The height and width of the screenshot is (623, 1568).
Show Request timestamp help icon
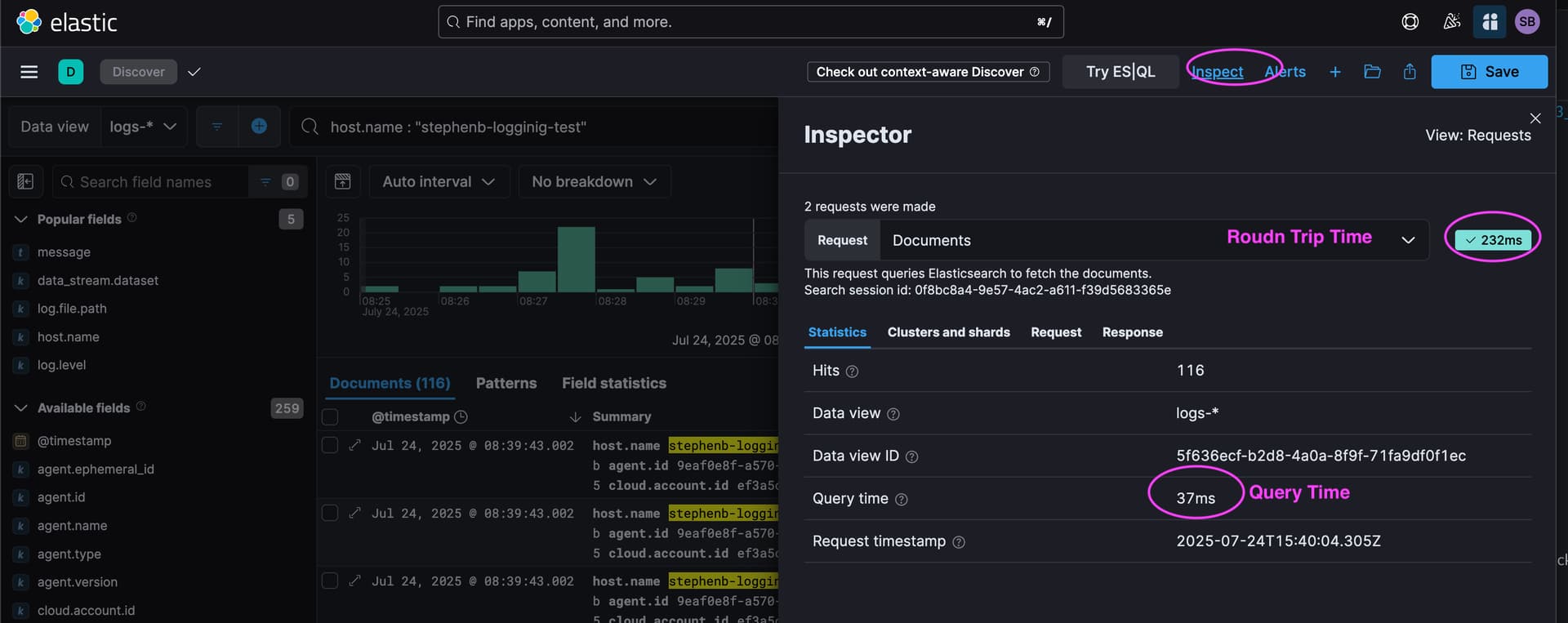(x=959, y=542)
